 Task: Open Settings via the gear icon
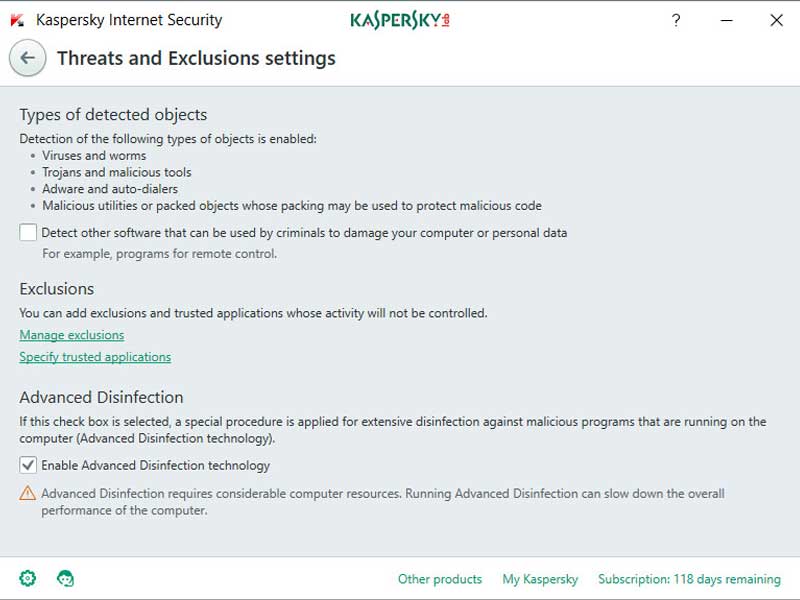(28, 578)
